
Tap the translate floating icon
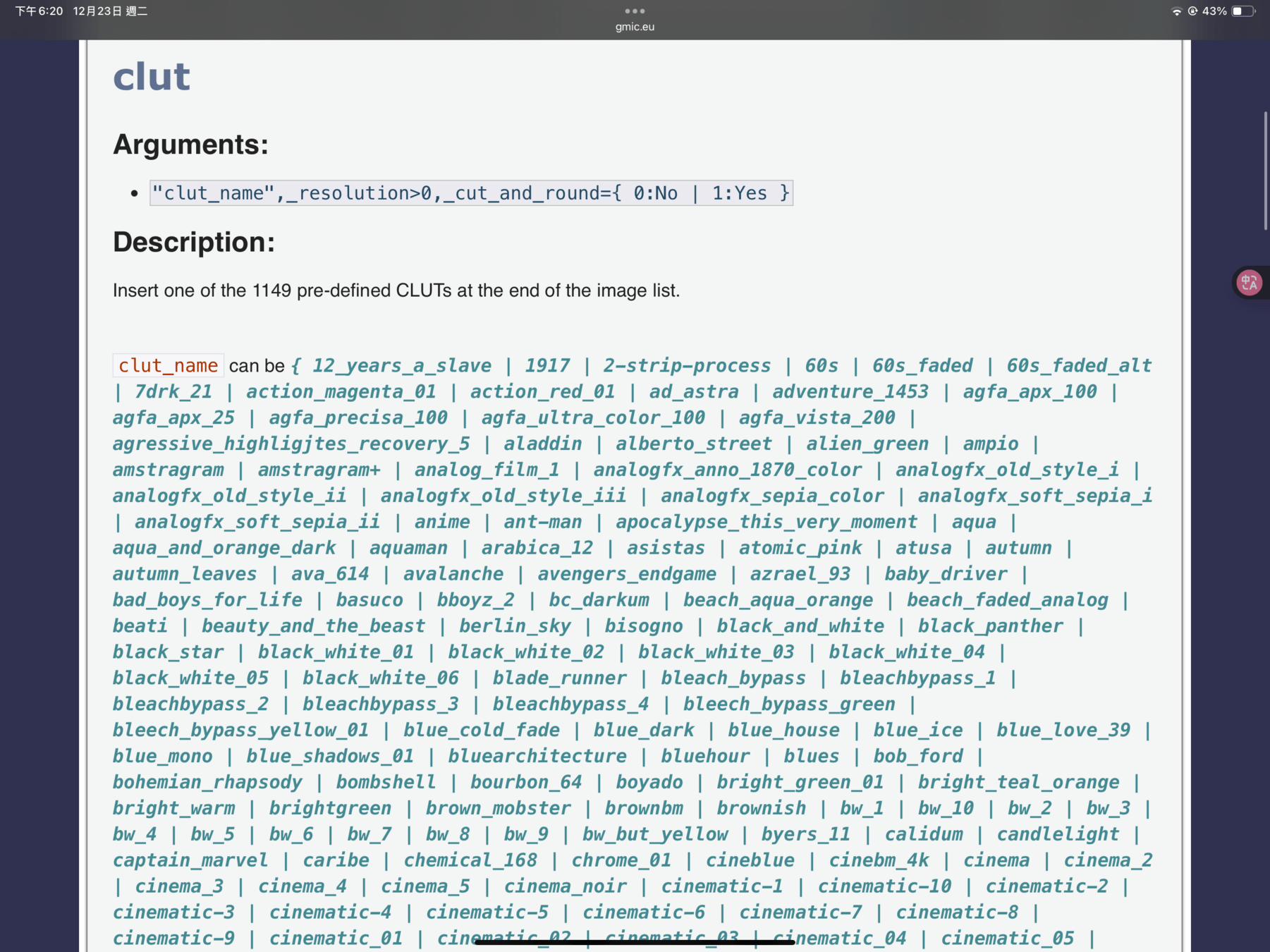(x=1250, y=283)
